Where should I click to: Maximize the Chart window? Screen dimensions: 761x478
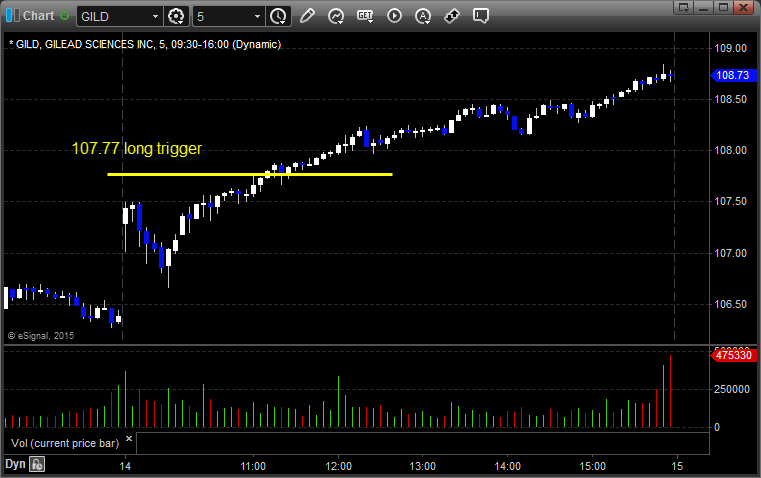click(723, 7)
